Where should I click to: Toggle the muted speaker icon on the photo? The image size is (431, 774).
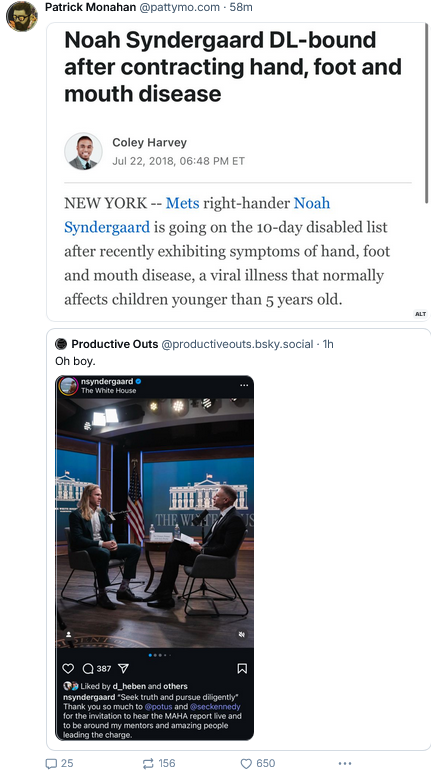[241, 634]
